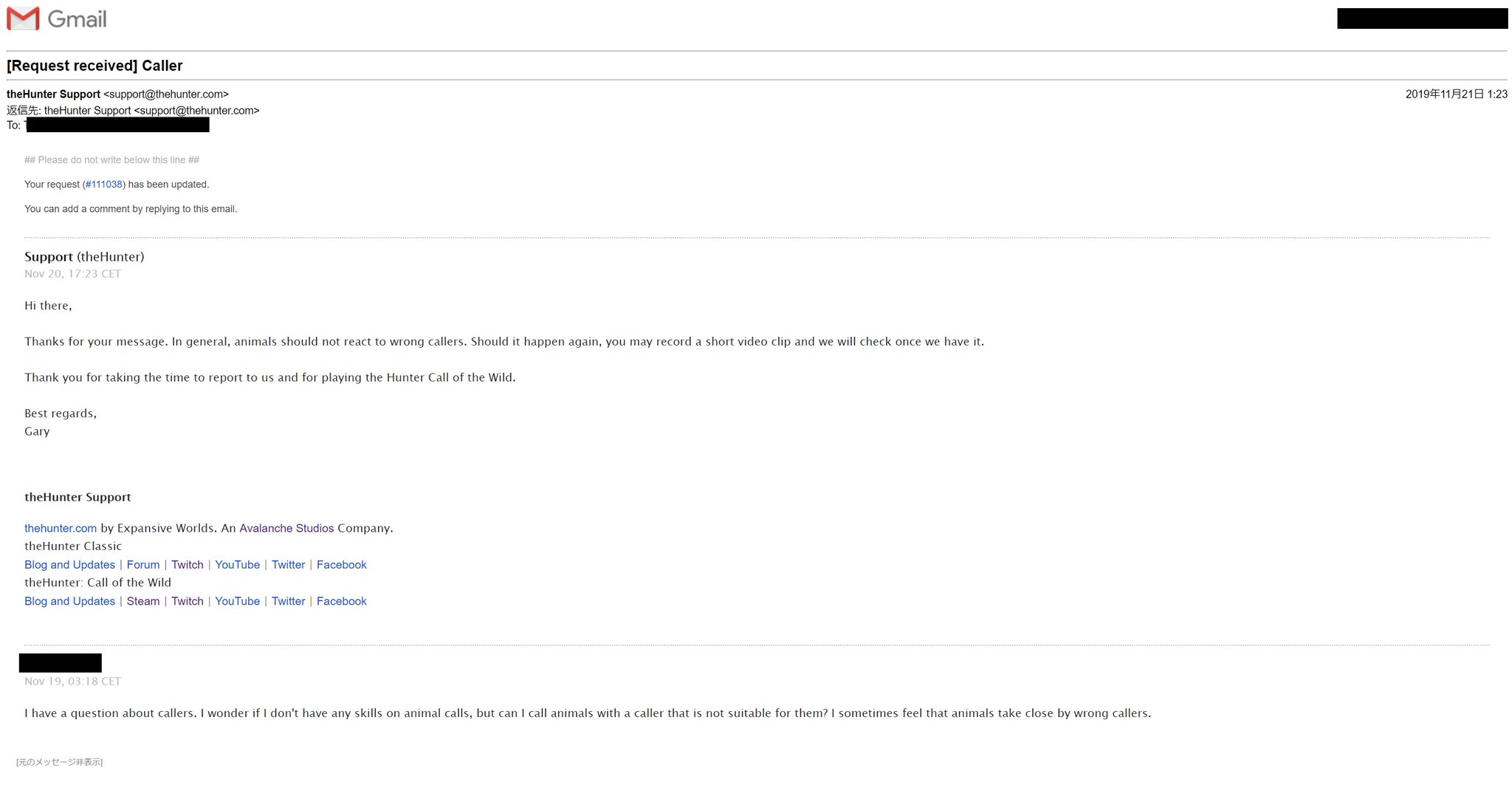Open the thehunter.com link
Image resolution: width=1512 pixels, height=796 pixels.
pyautogui.click(x=61, y=529)
